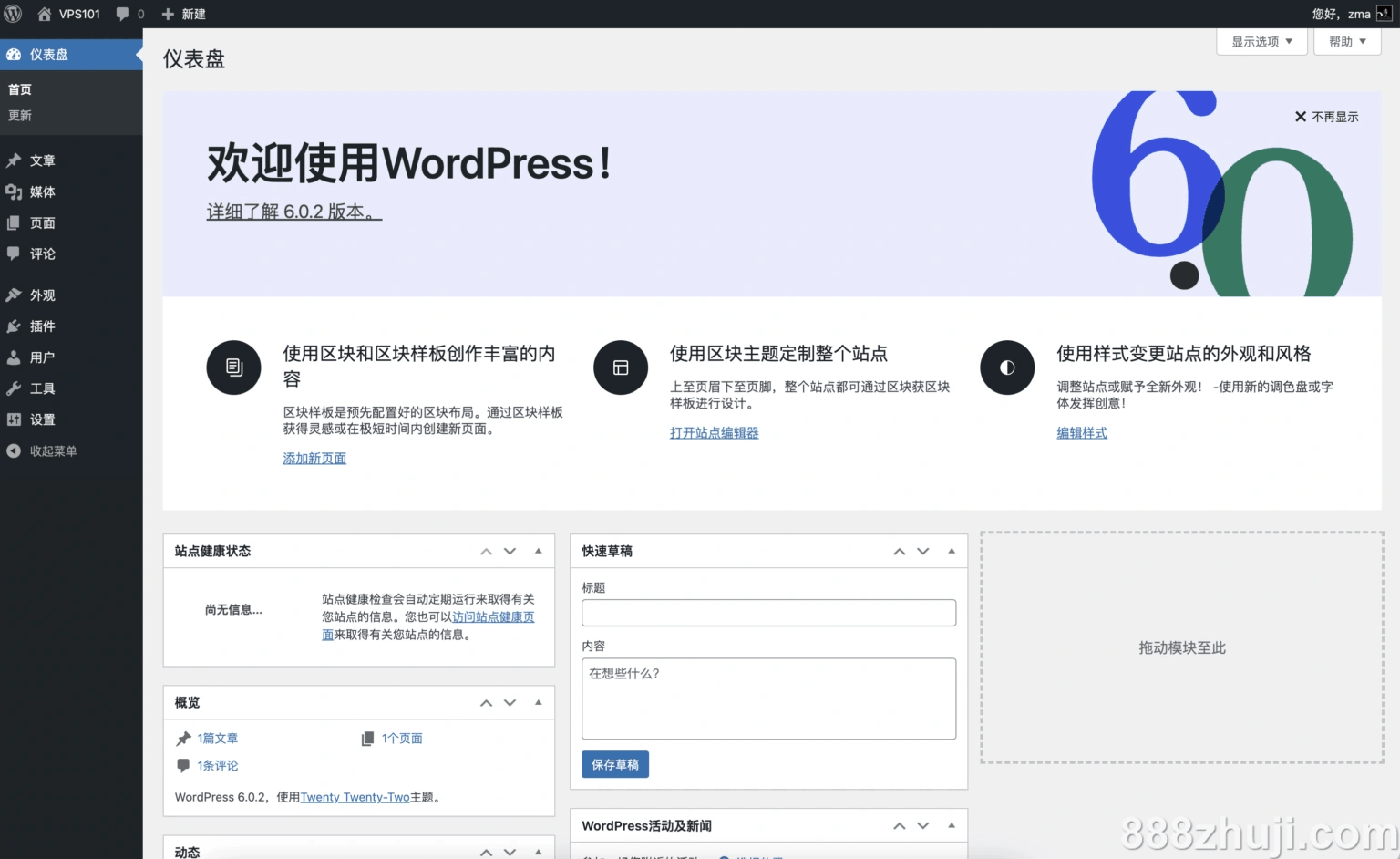
Task: Click the pushpin icon beside 1篇文章
Action: click(183, 739)
